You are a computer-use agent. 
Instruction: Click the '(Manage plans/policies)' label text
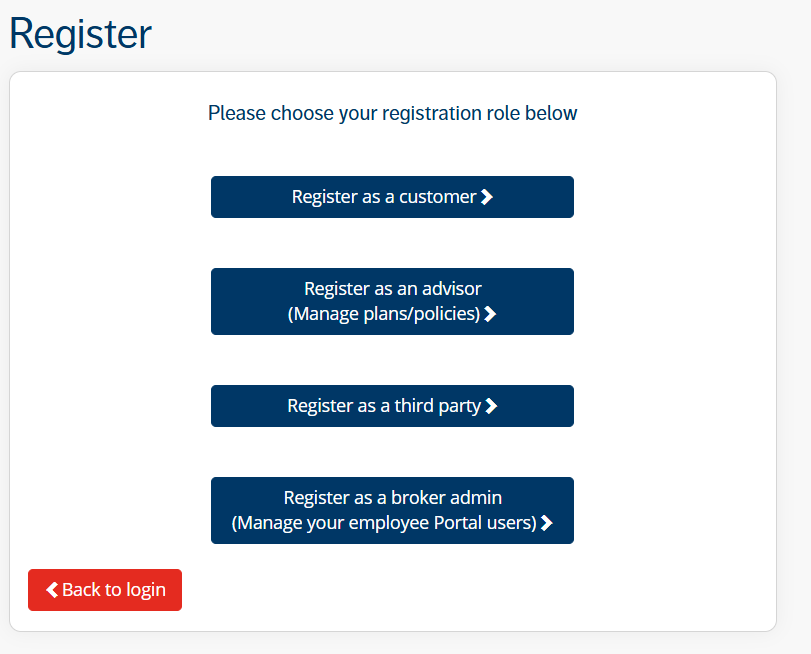[x=384, y=314]
